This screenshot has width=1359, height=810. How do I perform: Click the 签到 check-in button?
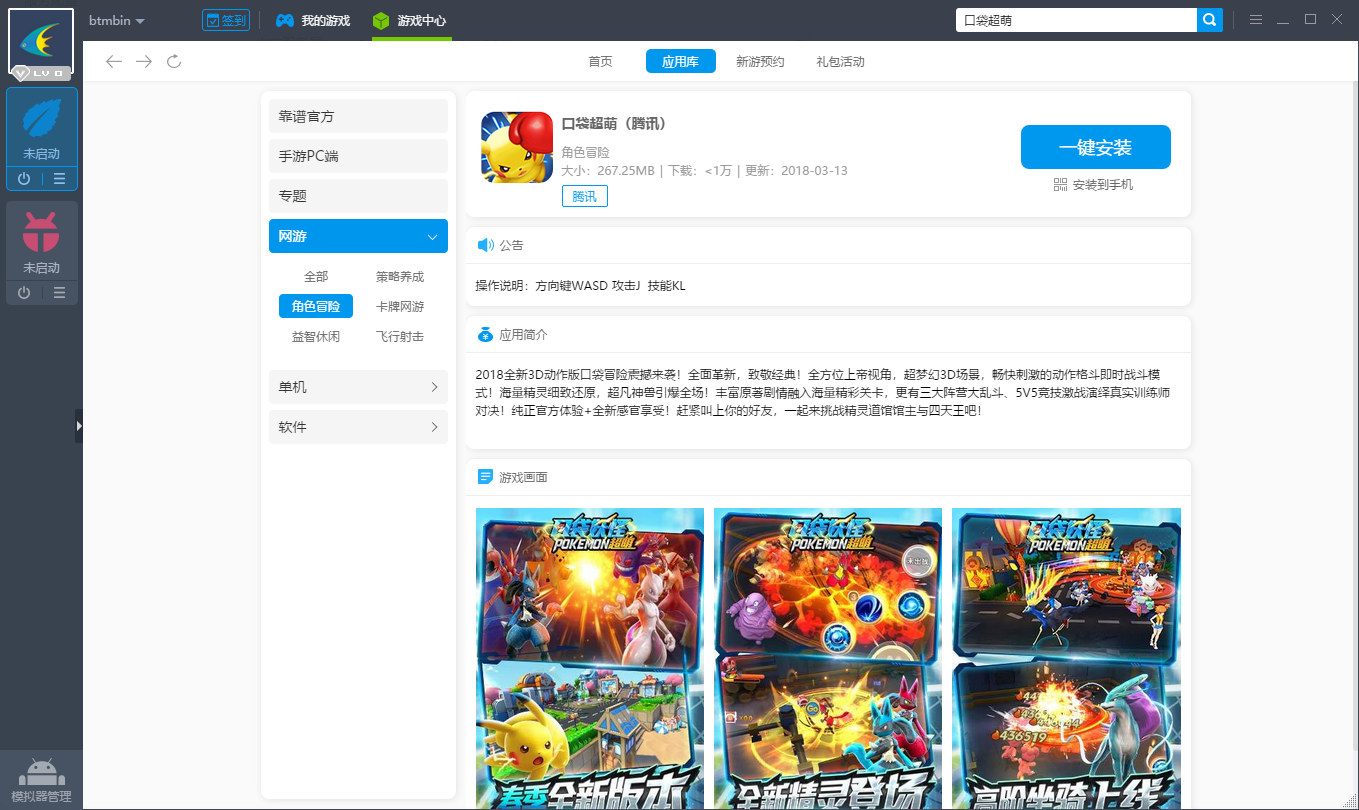coord(225,20)
